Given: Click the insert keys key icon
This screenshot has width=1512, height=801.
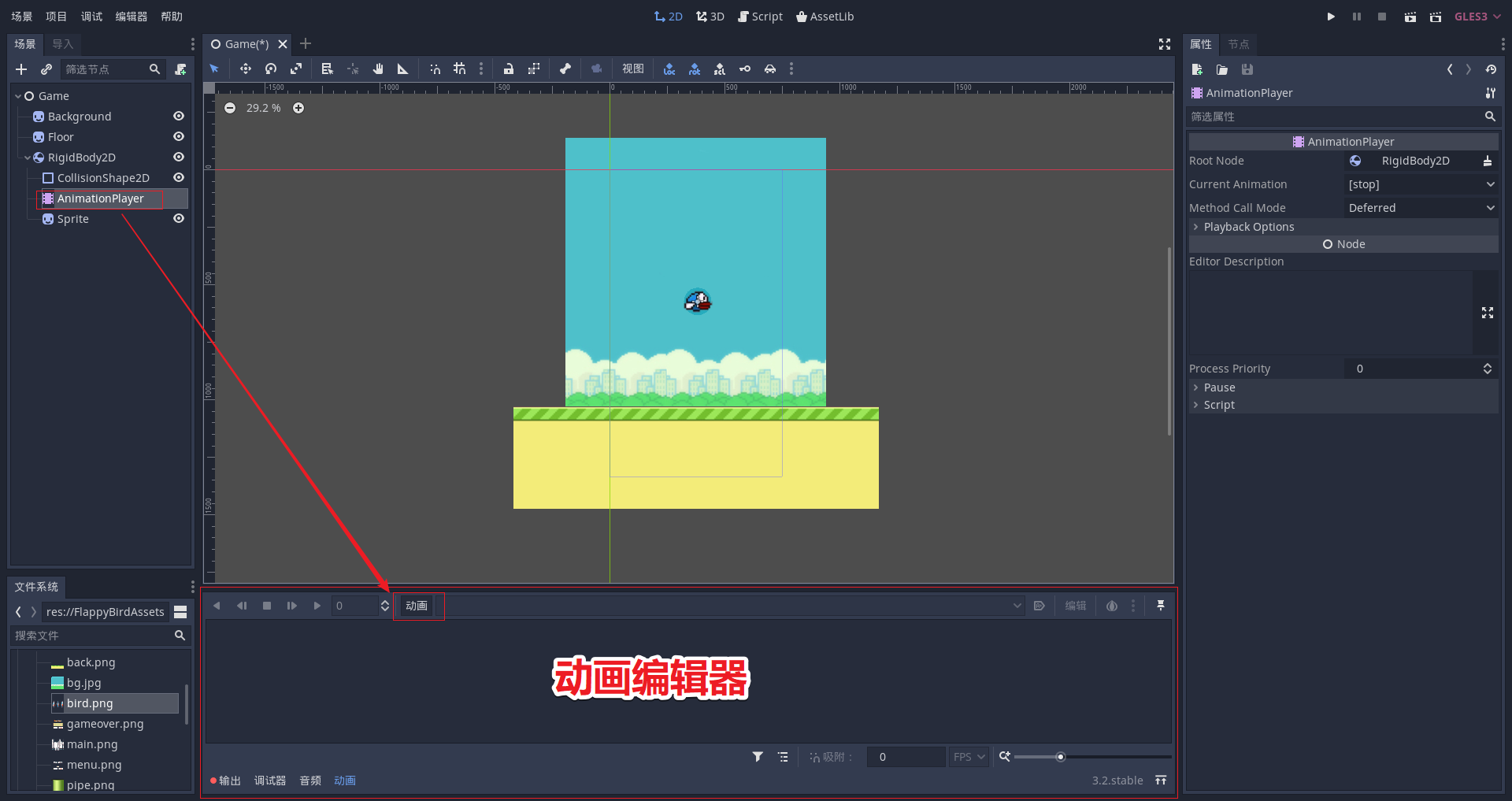Looking at the screenshot, I should pos(745,69).
